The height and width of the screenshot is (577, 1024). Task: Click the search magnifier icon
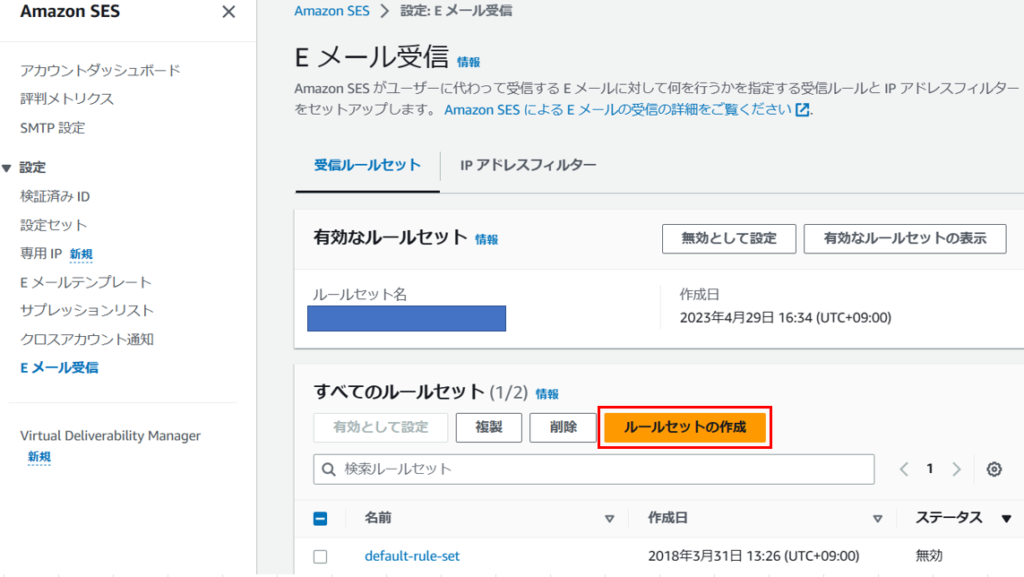point(329,469)
